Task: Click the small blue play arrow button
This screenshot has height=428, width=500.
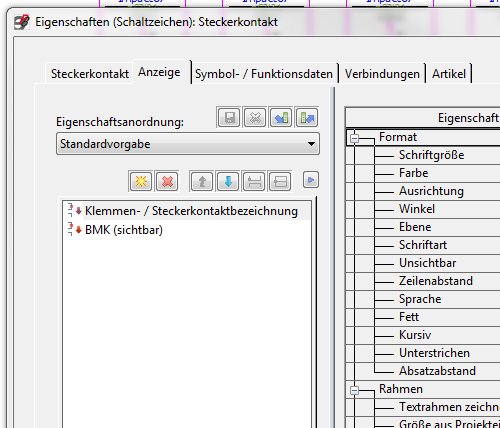Action: coord(311,180)
